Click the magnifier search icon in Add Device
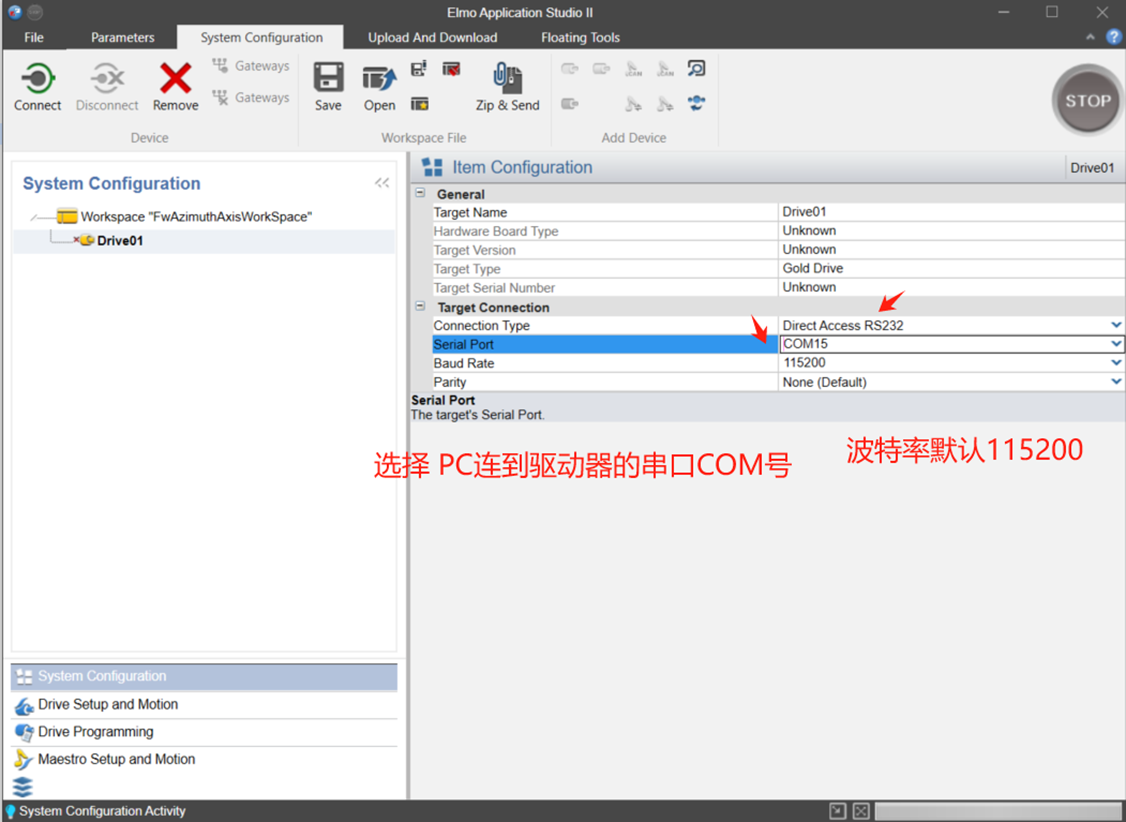Screen dimensions: 1126x822 click(x=696, y=68)
